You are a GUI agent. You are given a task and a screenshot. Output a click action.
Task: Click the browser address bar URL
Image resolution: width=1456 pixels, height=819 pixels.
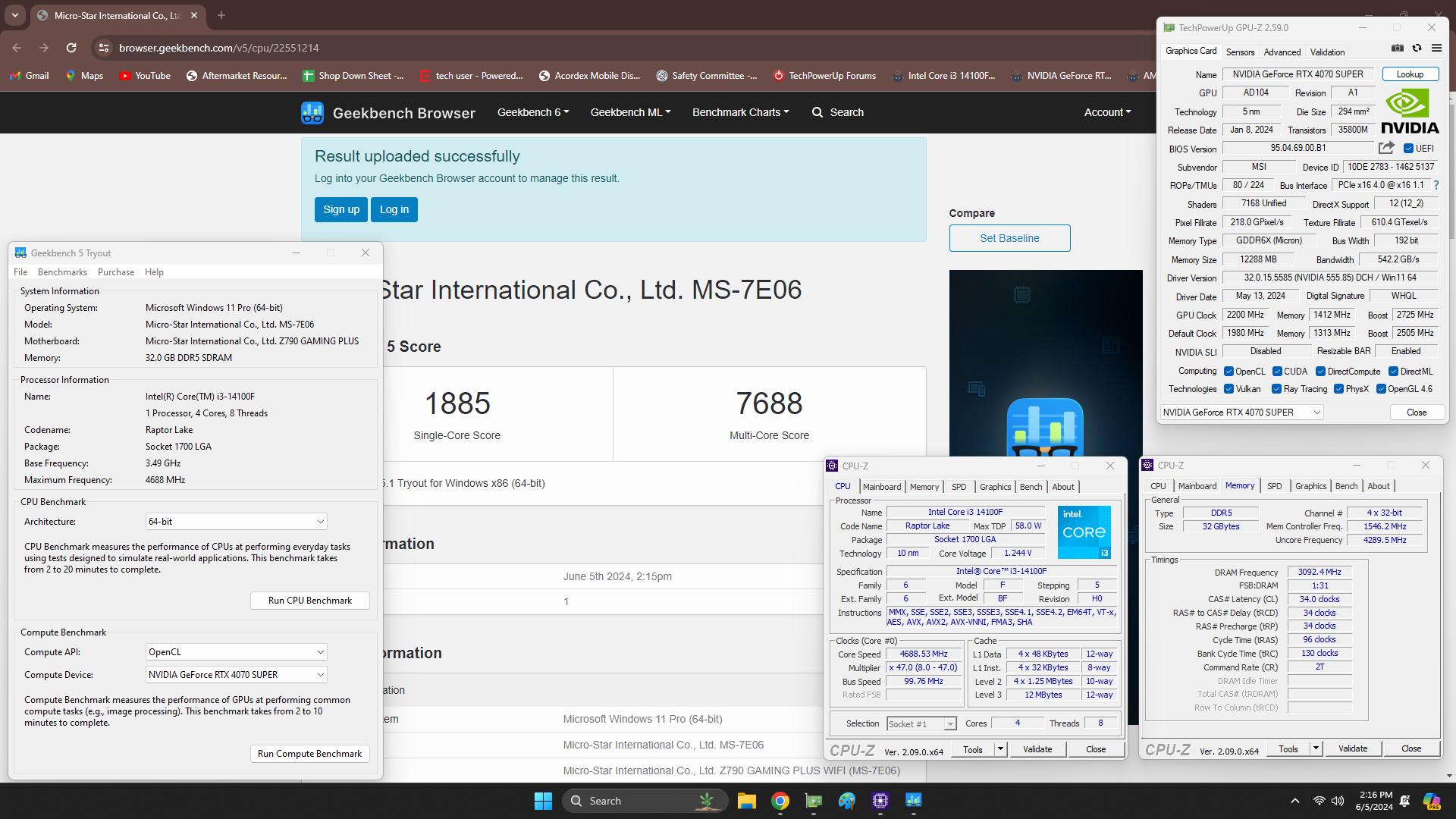point(218,48)
